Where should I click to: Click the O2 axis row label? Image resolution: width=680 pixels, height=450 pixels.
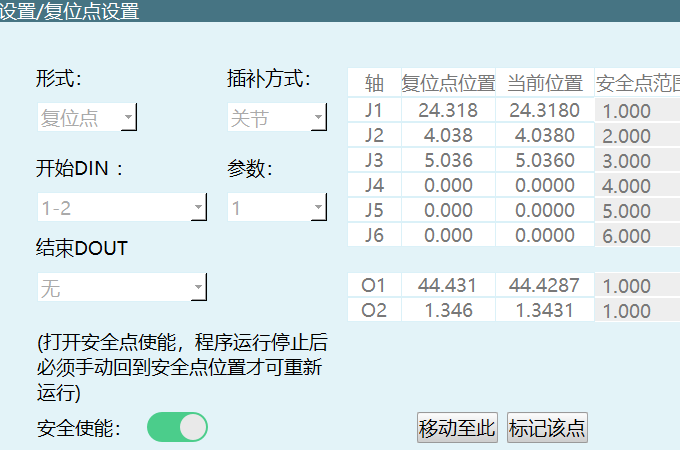tap(374, 310)
